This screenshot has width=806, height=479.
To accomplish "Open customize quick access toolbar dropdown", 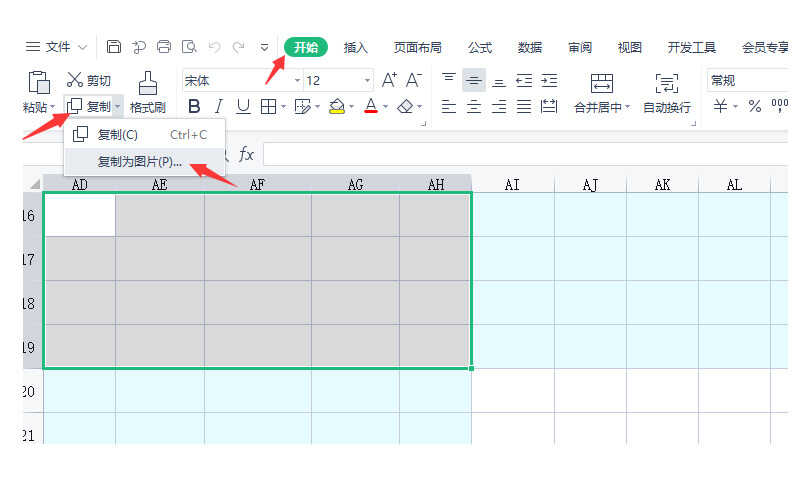I will (x=264, y=47).
